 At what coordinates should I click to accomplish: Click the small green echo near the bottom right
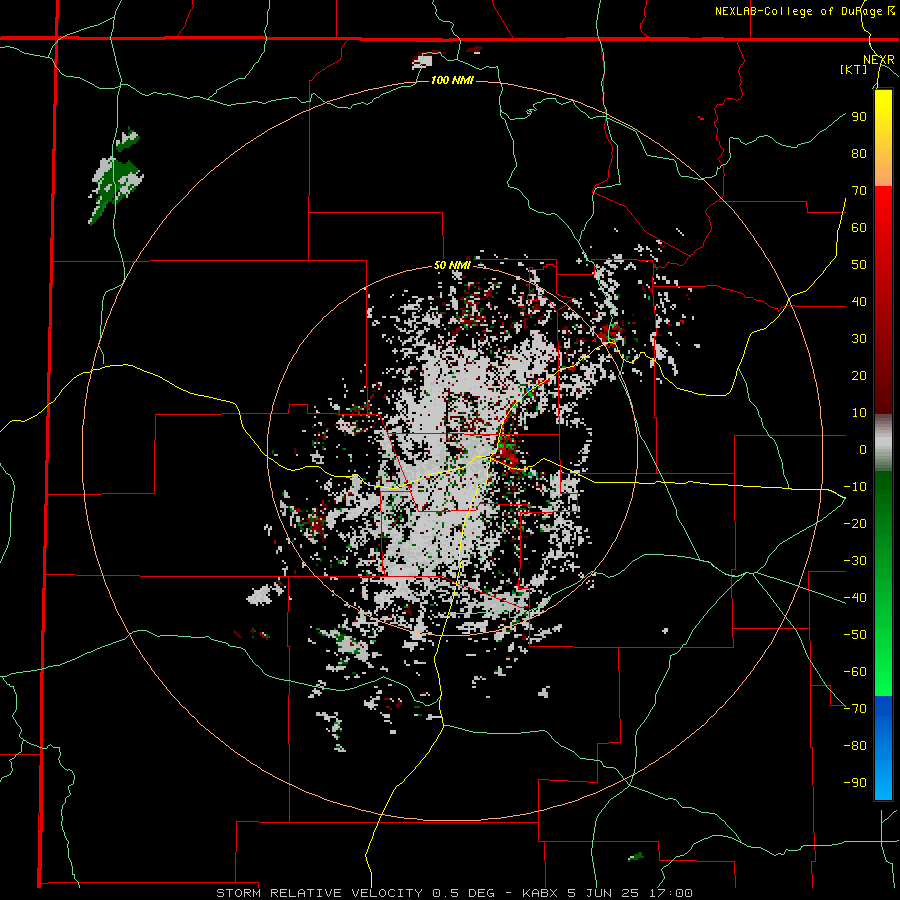tap(636, 857)
